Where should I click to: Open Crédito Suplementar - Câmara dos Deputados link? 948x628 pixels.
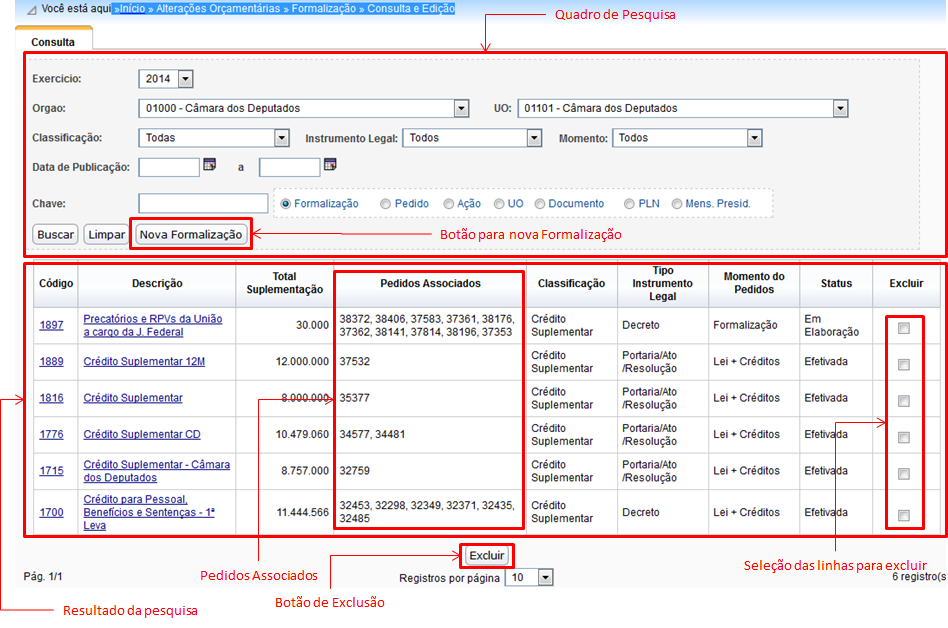tap(157, 471)
